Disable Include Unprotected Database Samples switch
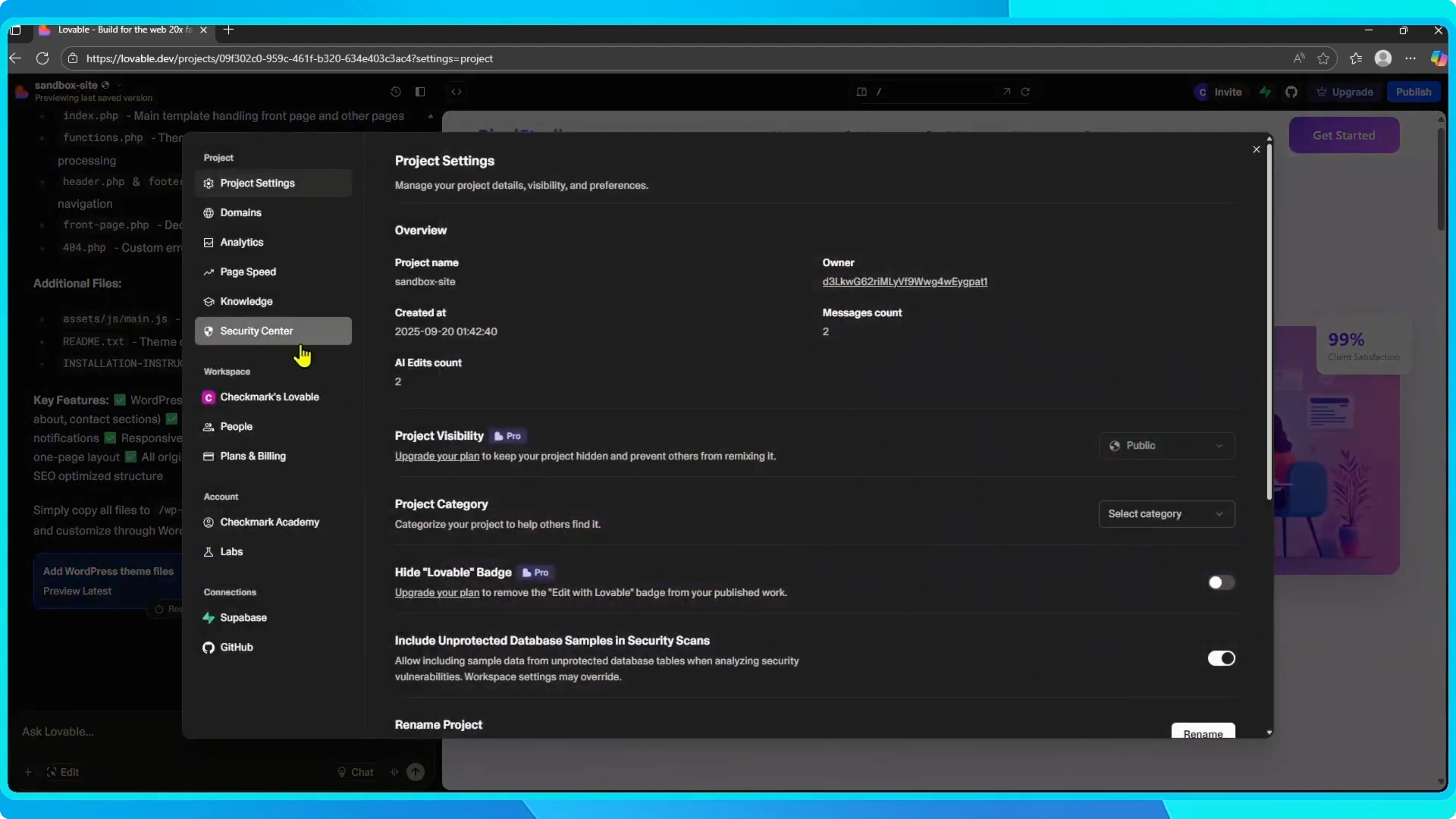1456x819 pixels. pyautogui.click(x=1221, y=658)
